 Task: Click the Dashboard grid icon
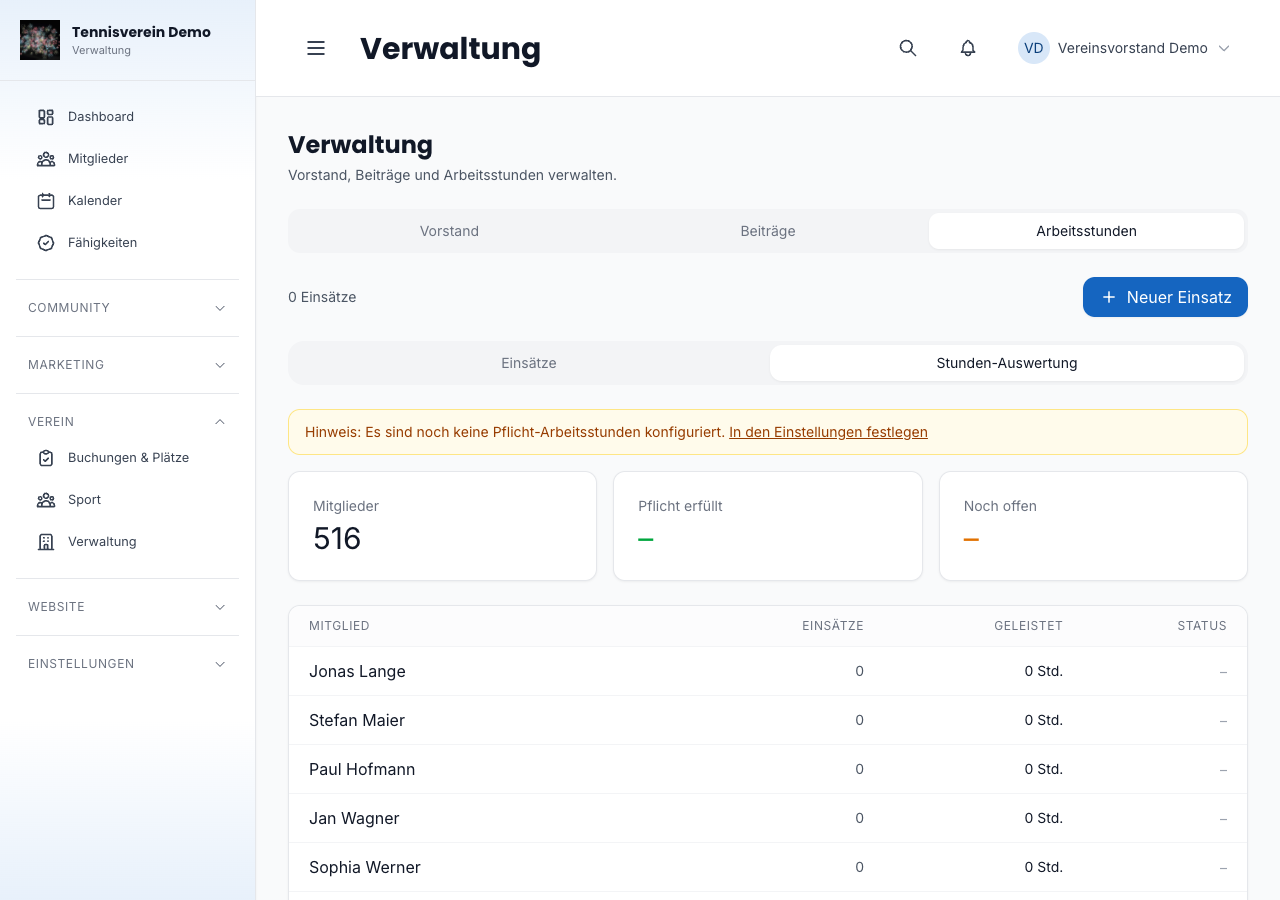46,117
